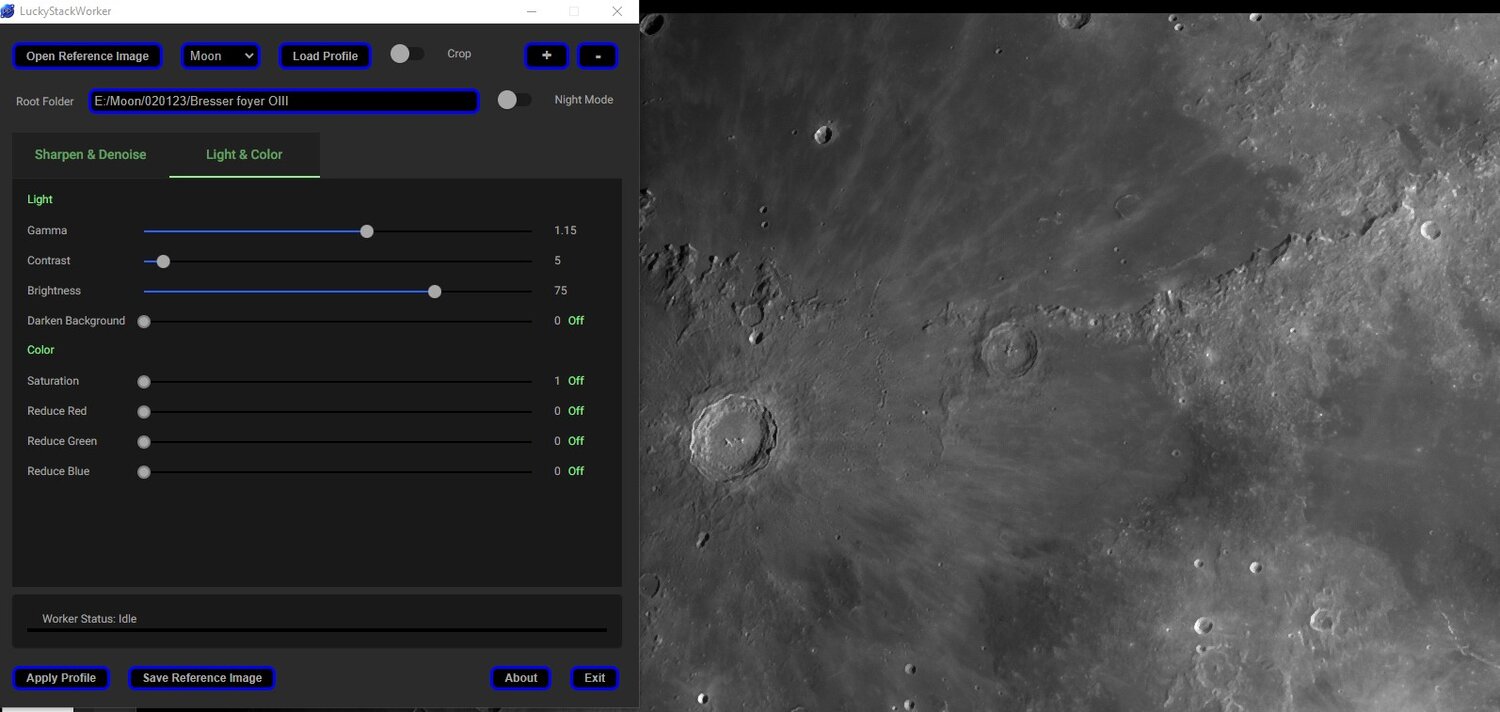
Task: Open the About dialog
Action: [x=521, y=678]
